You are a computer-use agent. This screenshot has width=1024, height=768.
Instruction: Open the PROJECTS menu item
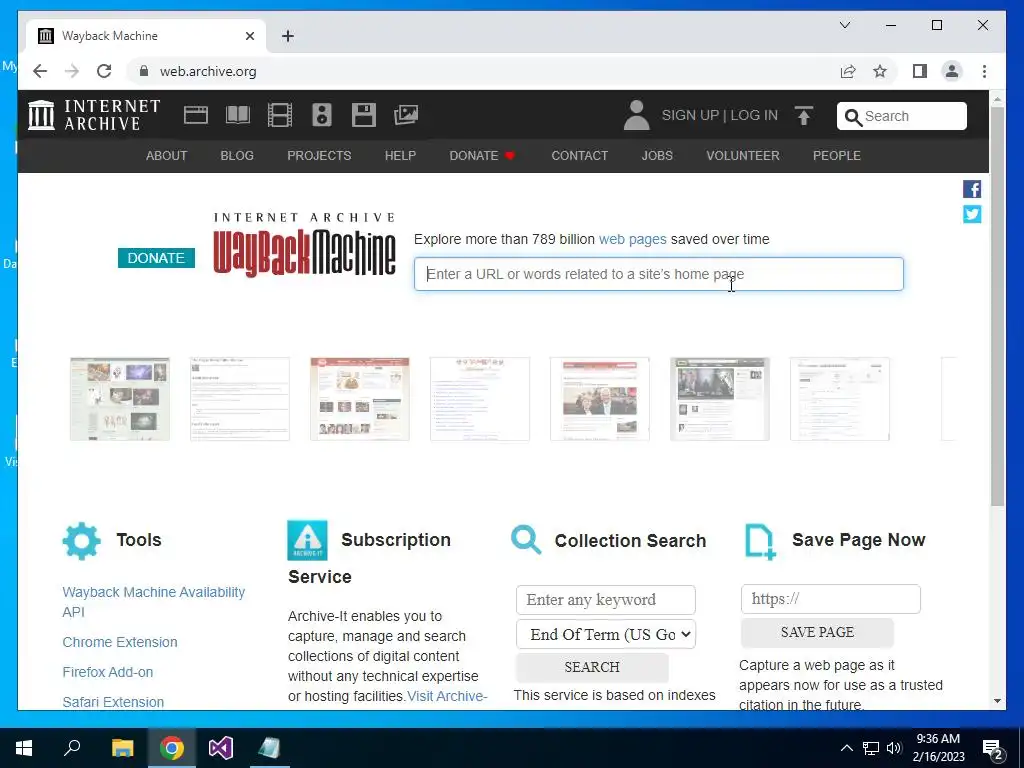(319, 155)
